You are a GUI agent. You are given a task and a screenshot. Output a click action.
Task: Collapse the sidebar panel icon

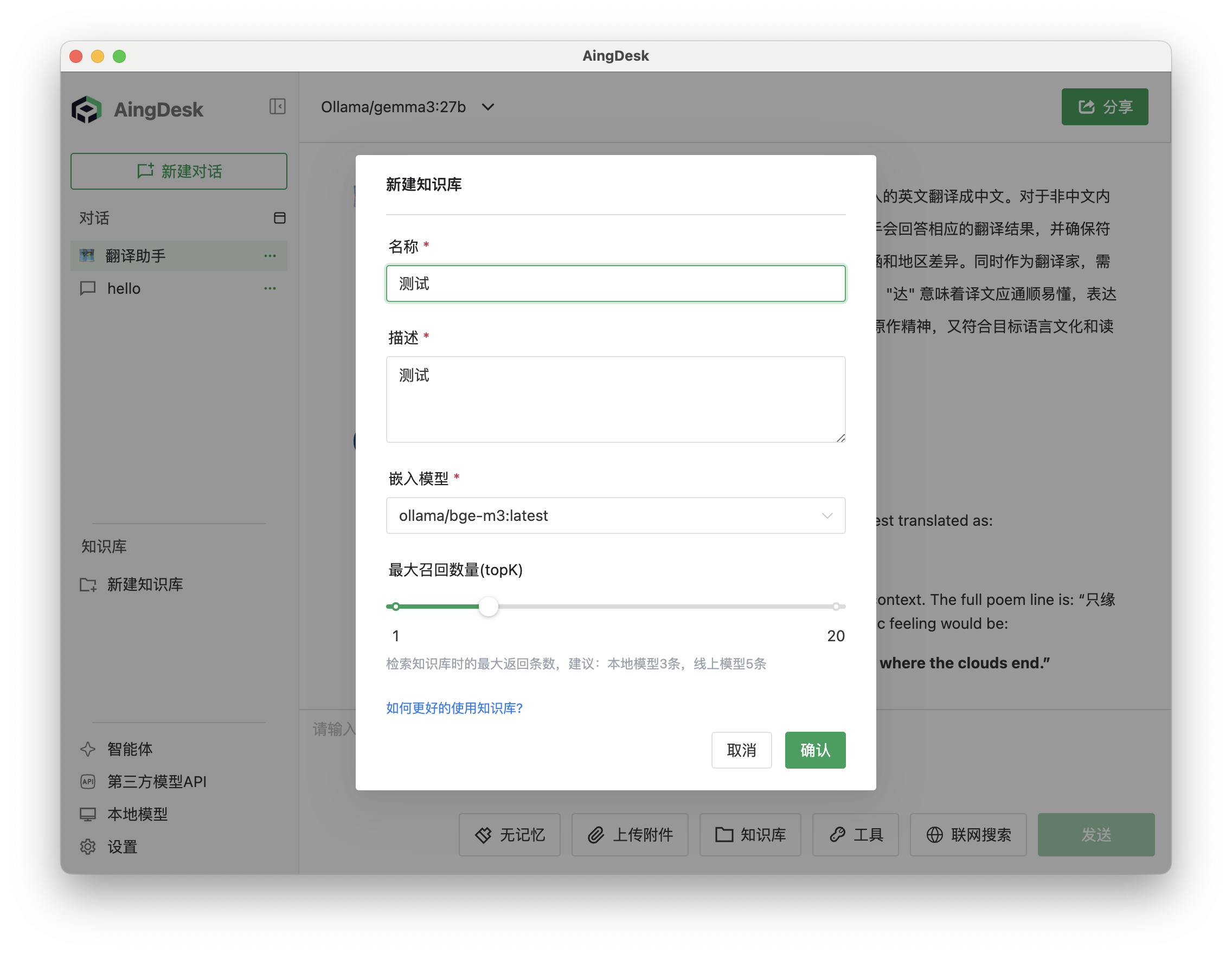(277, 107)
